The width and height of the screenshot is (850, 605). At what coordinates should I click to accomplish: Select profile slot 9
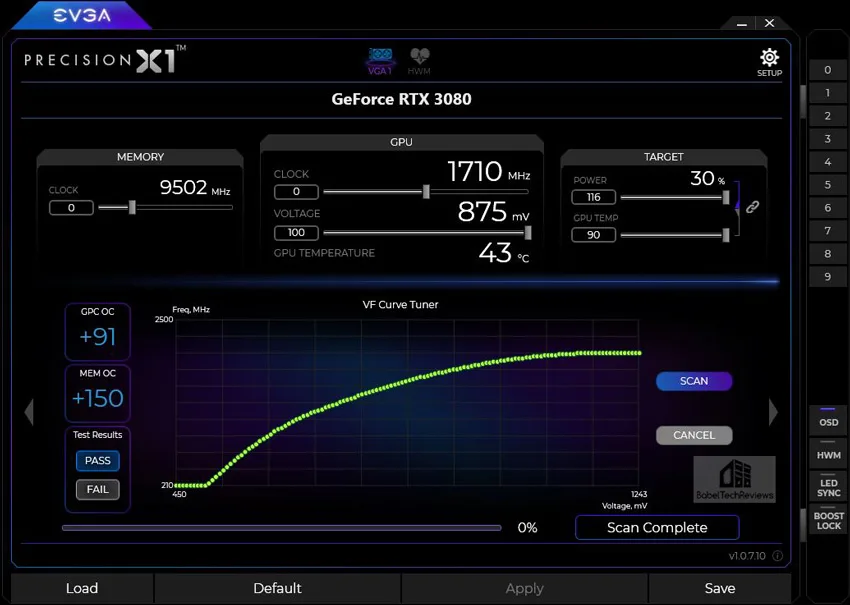[x=827, y=277]
